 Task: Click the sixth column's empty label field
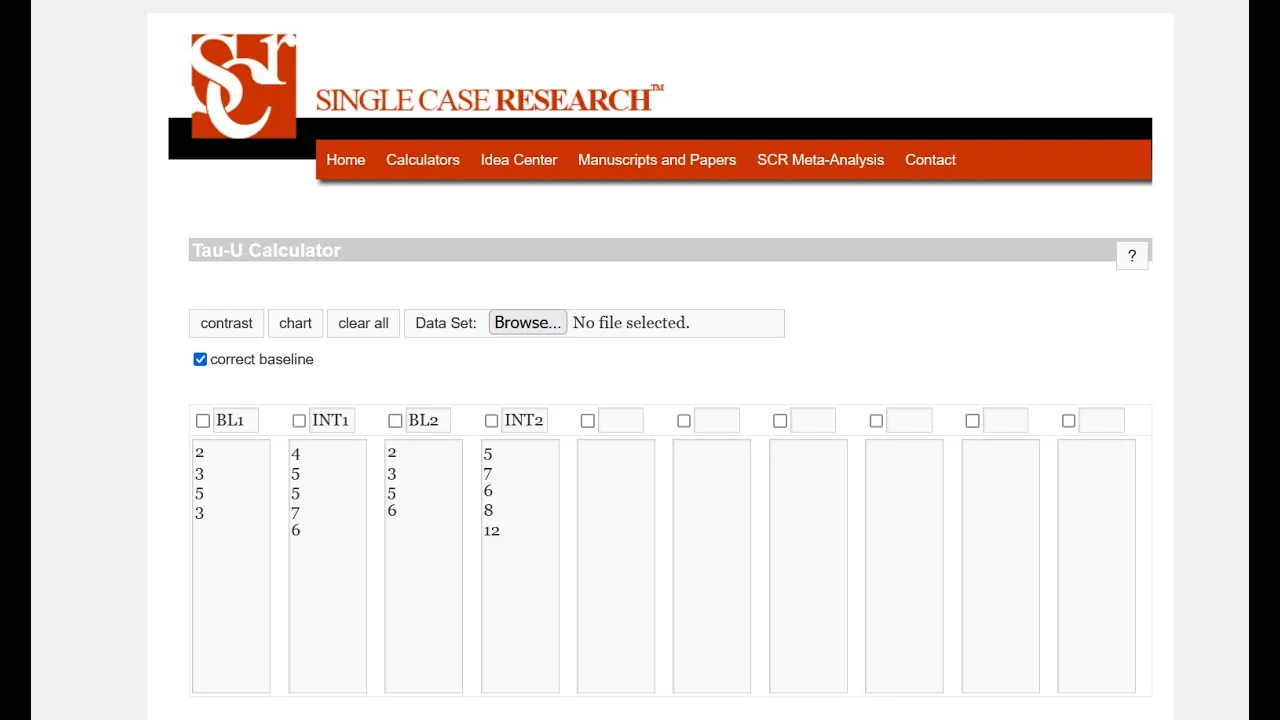click(717, 420)
